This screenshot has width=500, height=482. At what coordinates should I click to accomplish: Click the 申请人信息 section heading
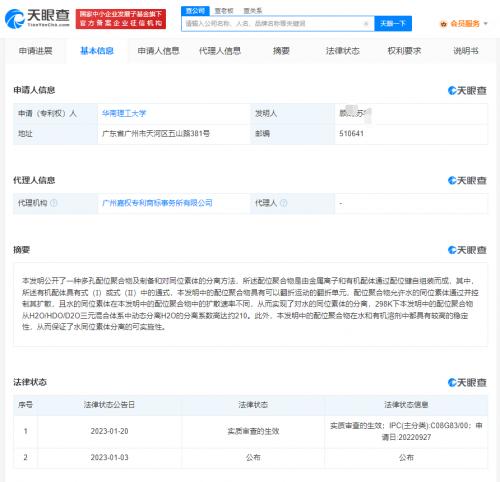tap(34, 90)
